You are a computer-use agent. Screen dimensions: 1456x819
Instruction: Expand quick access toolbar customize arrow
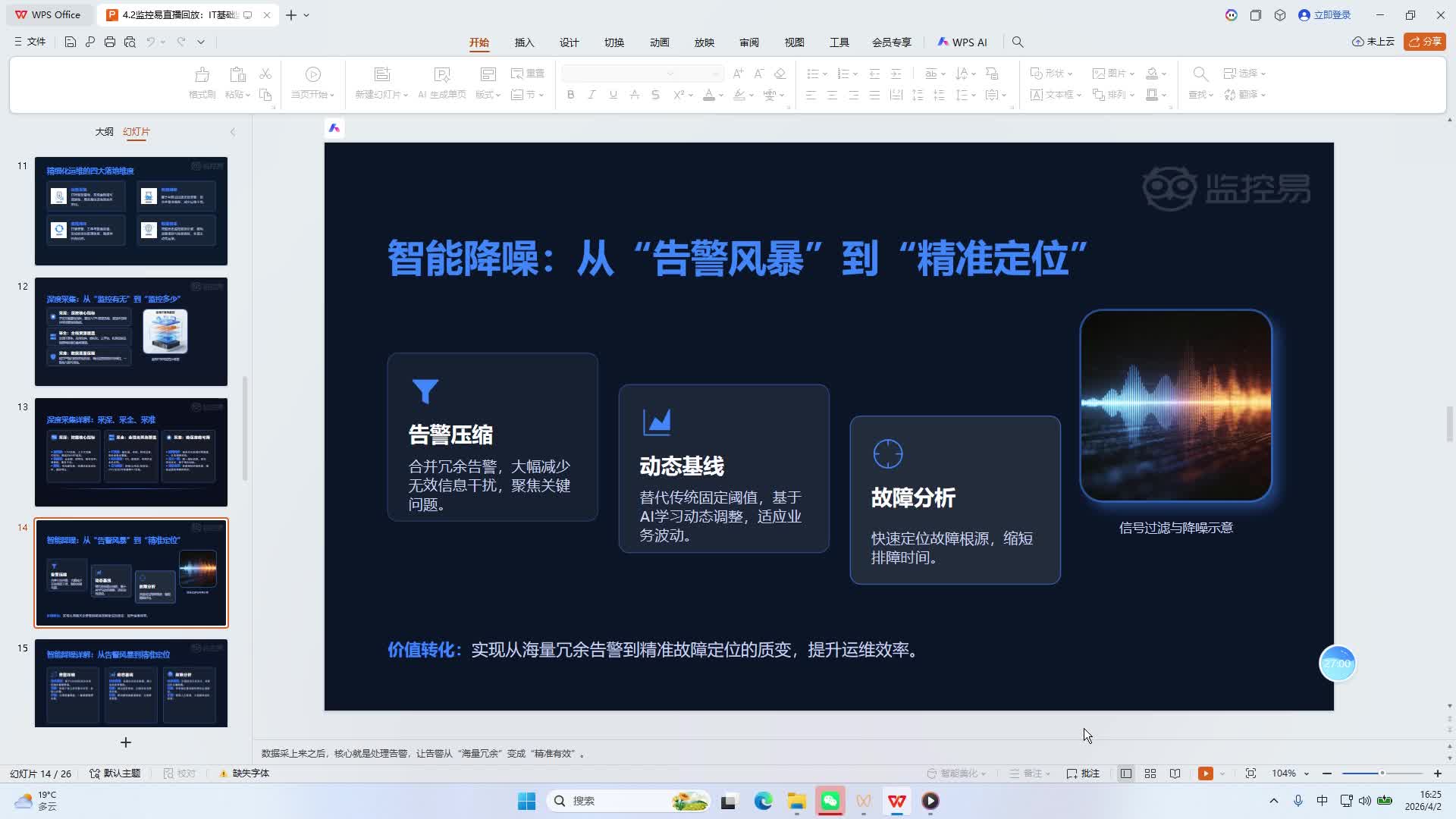coord(201,42)
